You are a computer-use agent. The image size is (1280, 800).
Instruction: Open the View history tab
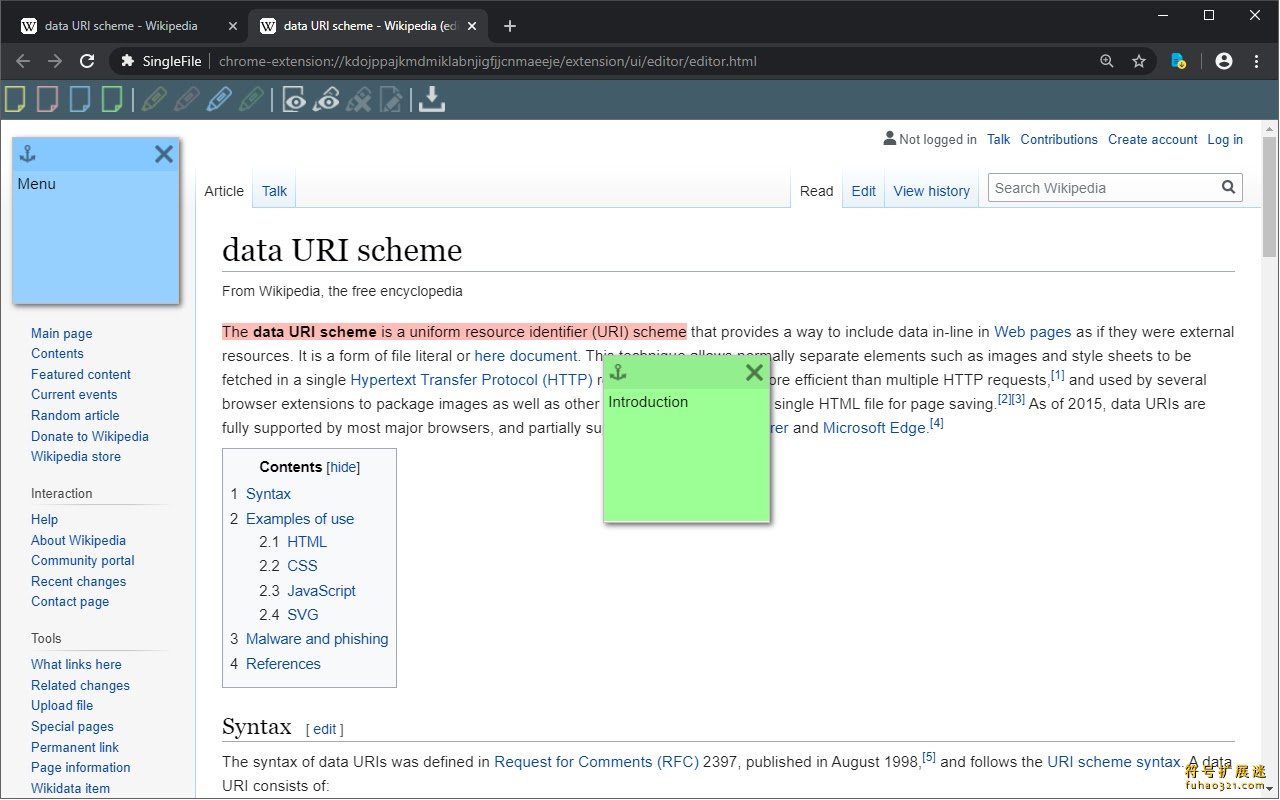pyautogui.click(x=931, y=191)
